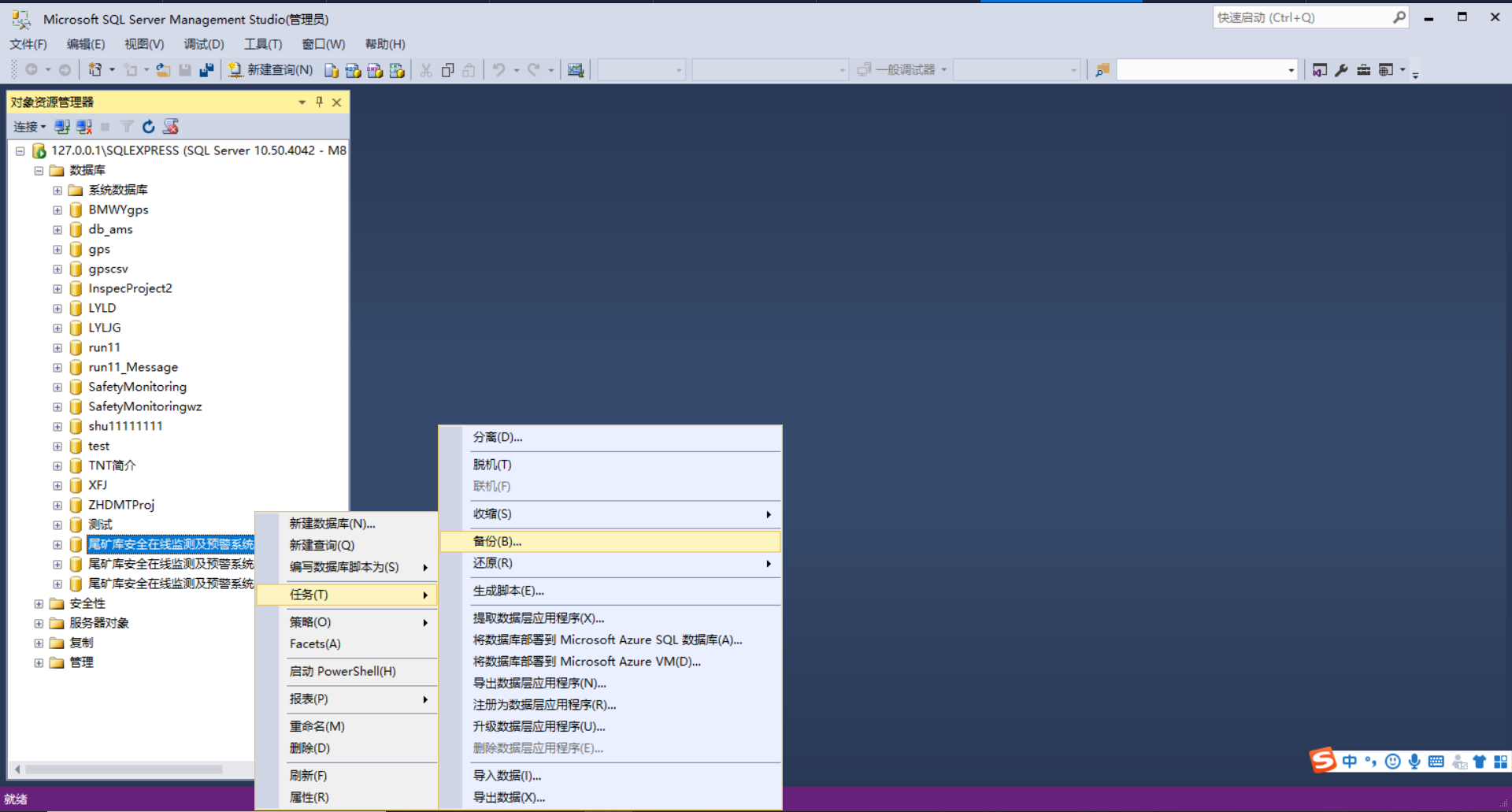Select the InspecProject2 database
The width and height of the screenshot is (1512, 812).
(x=130, y=288)
